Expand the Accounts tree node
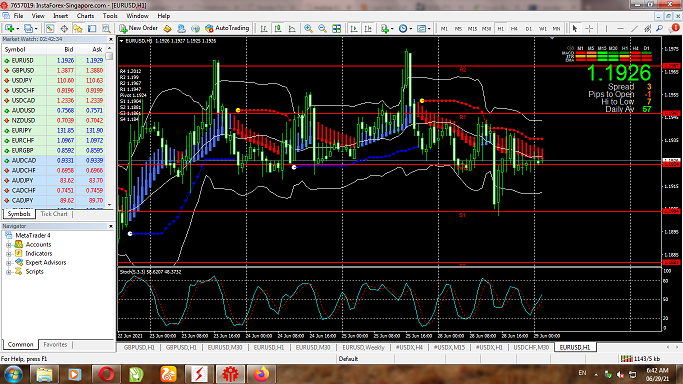 click(x=8, y=245)
